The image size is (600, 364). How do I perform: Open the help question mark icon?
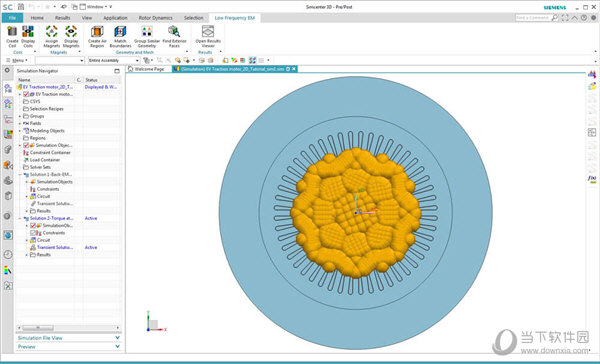coord(584,18)
